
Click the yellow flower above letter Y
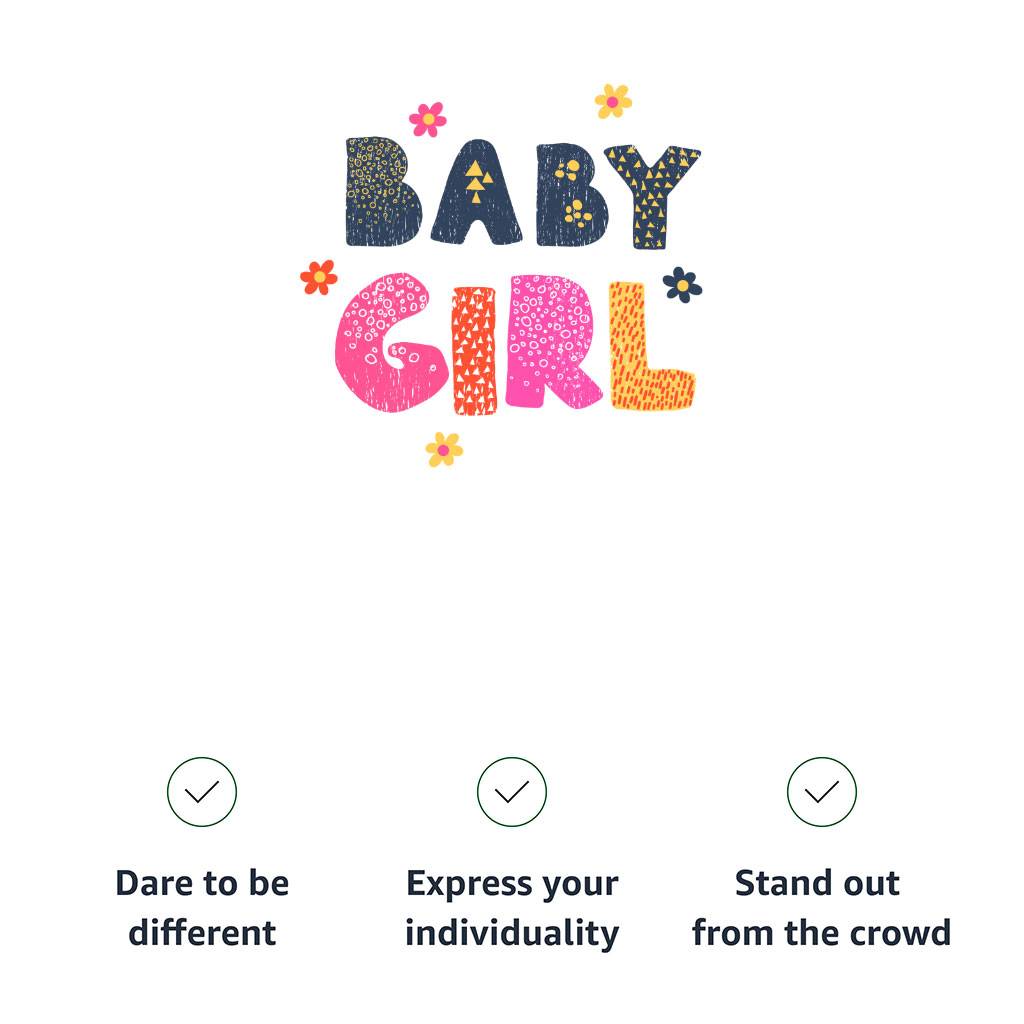(613, 101)
